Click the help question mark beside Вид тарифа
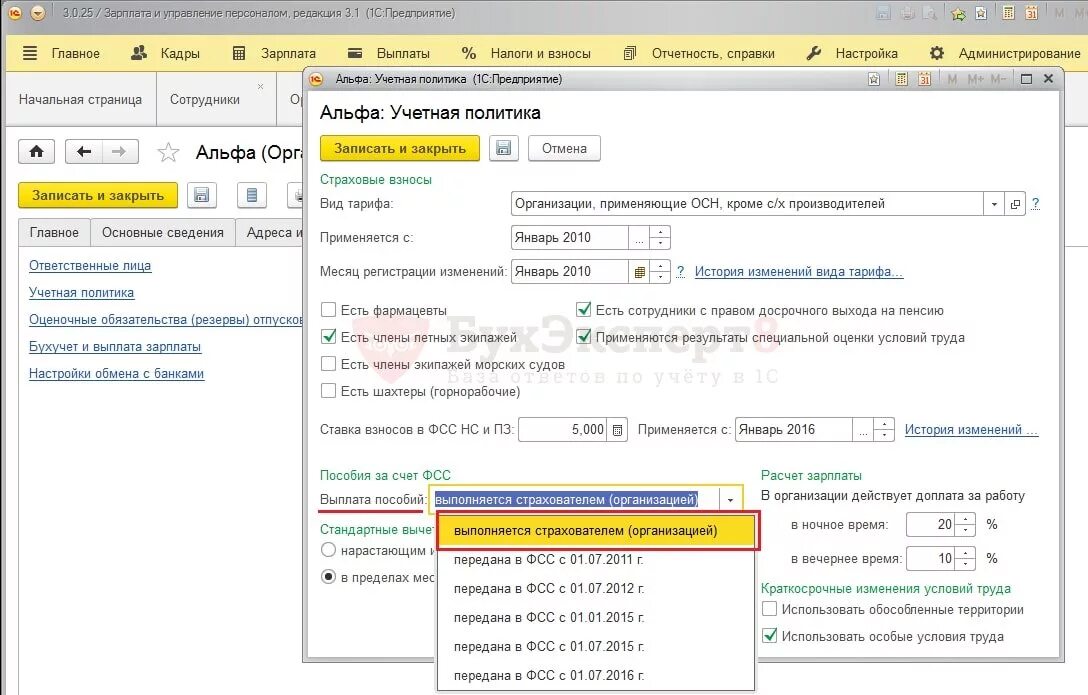Viewport: 1088px width, 695px height. coord(1035,203)
